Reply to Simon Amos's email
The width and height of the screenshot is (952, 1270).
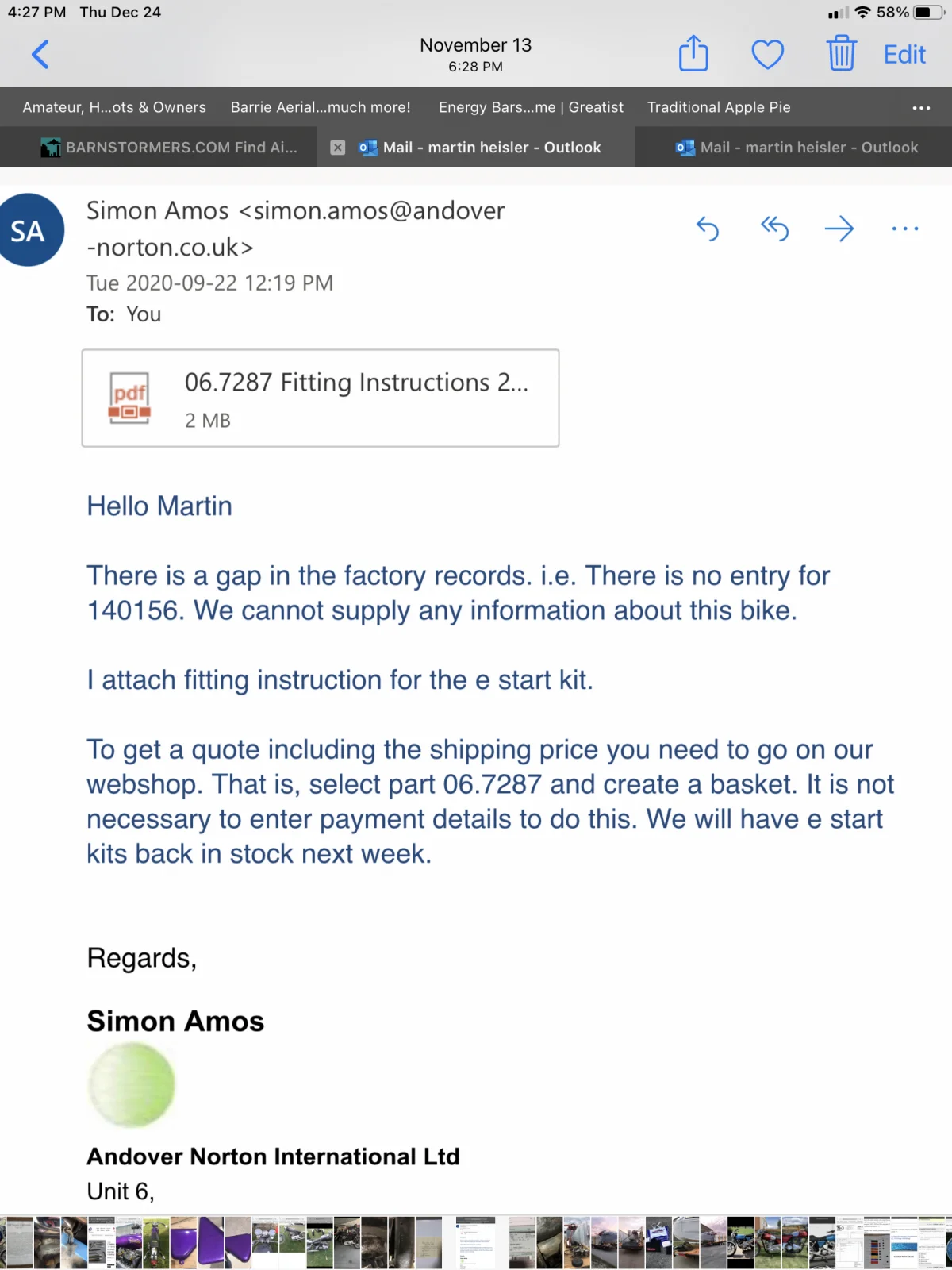point(708,229)
